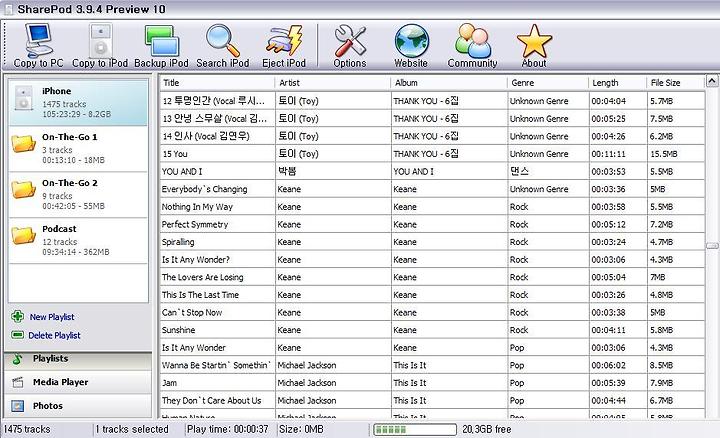The width and height of the screenshot is (720, 438).
Task: Sort tracks by Genre column header
Action: coord(548,83)
